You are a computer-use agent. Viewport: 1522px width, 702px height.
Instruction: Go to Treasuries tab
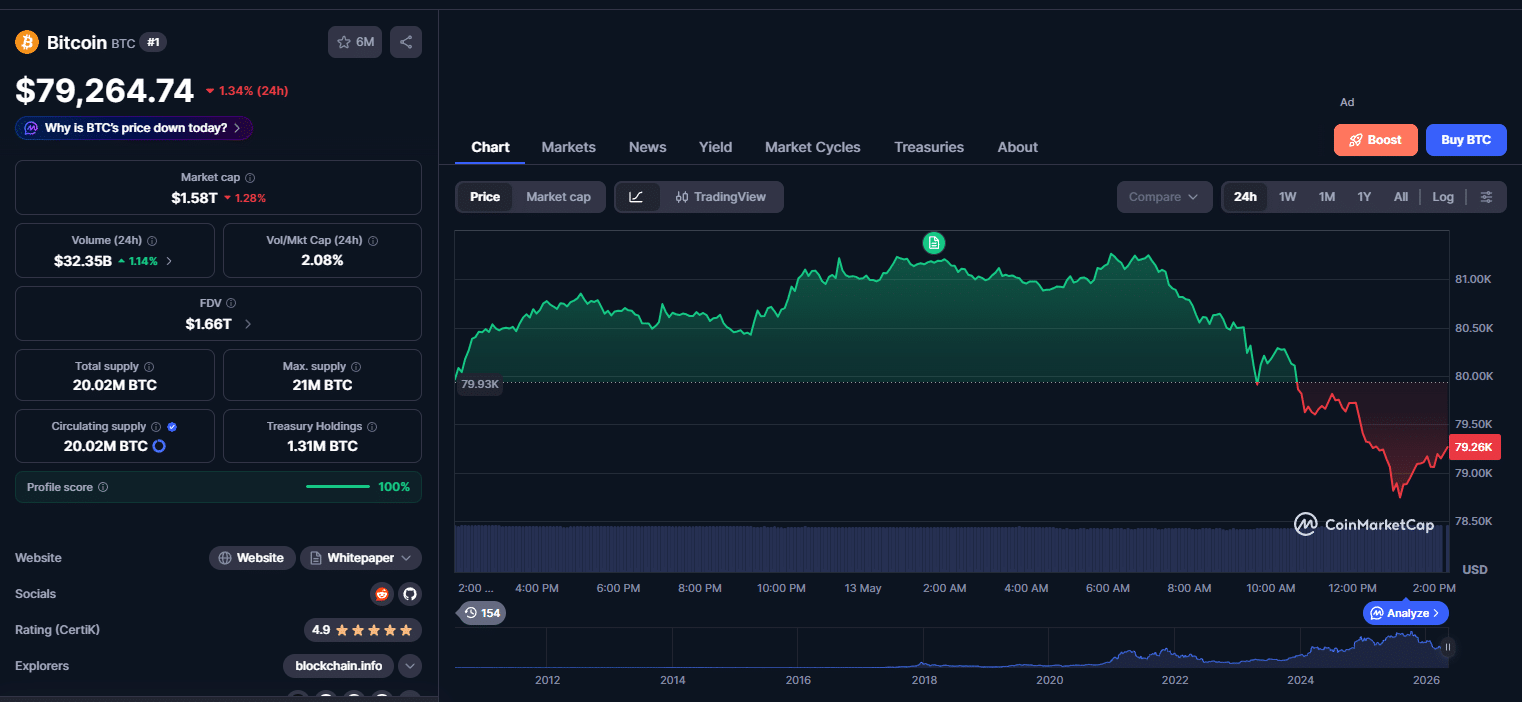(x=929, y=147)
